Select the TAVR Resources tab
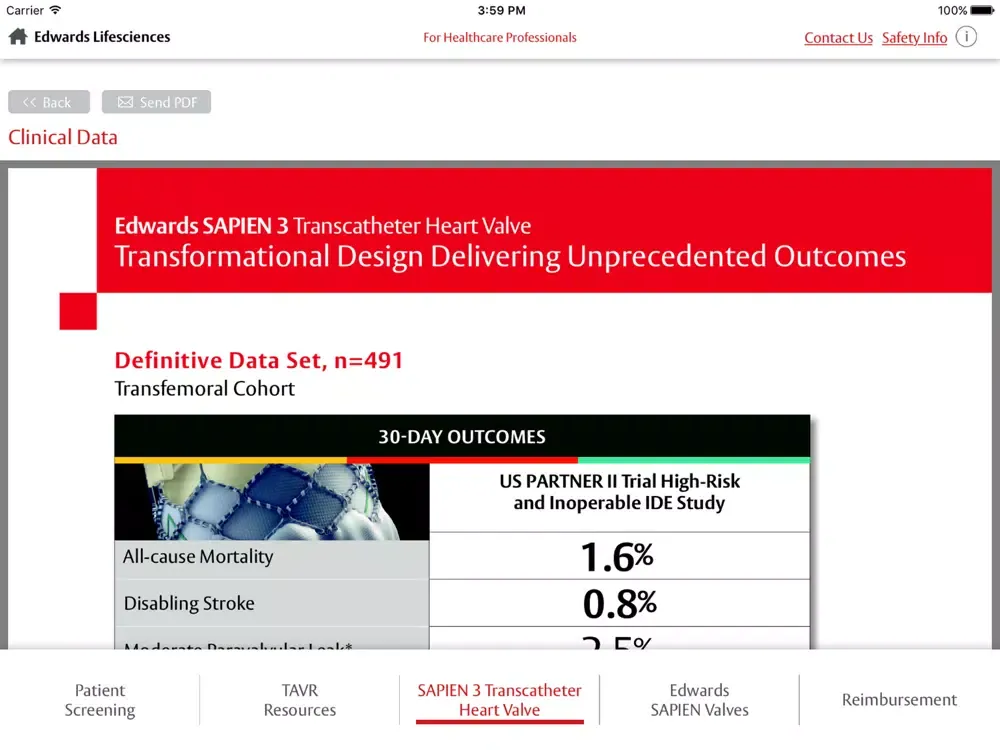The image size is (1000, 750). tap(300, 700)
